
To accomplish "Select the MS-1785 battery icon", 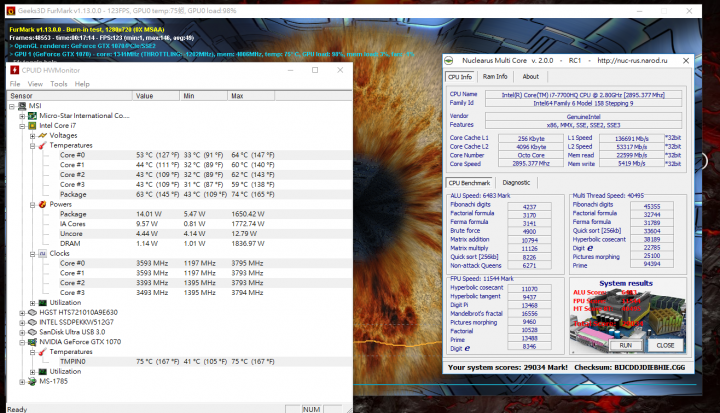I will click(x=32, y=381).
